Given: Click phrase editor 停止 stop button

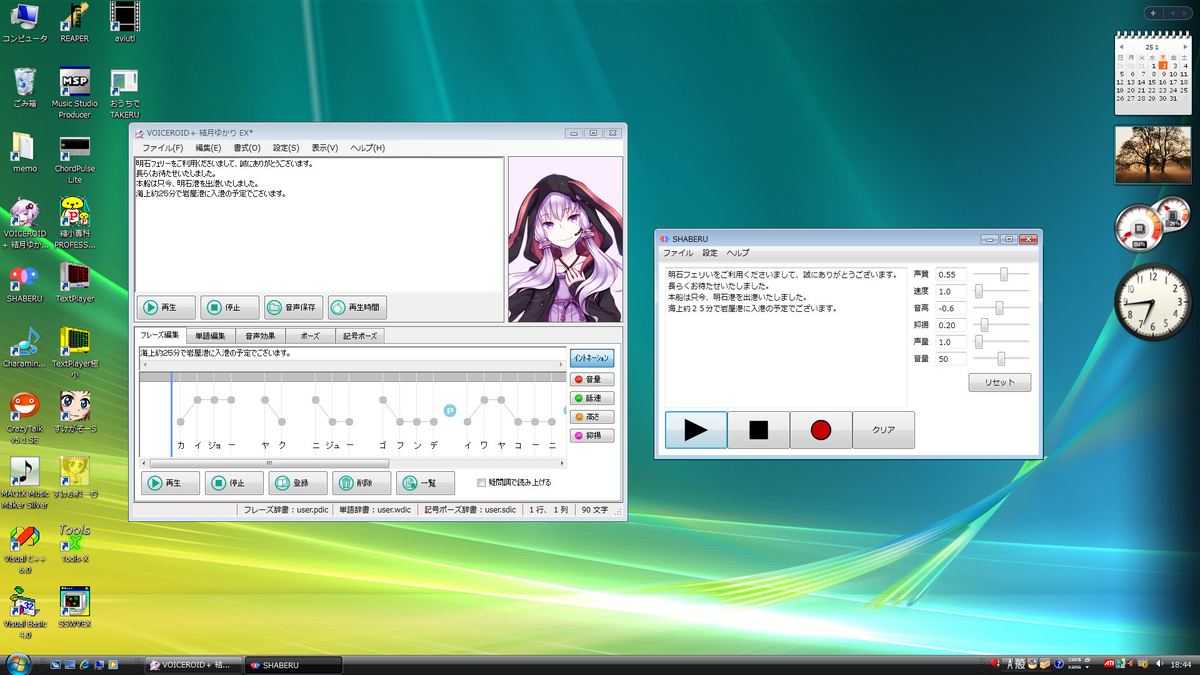Looking at the screenshot, I should [x=234, y=483].
